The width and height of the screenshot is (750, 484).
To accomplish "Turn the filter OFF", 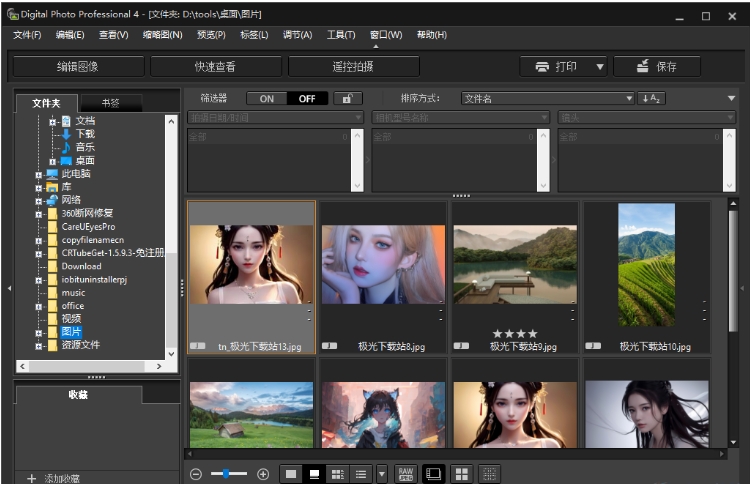I will [x=307, y=99].
